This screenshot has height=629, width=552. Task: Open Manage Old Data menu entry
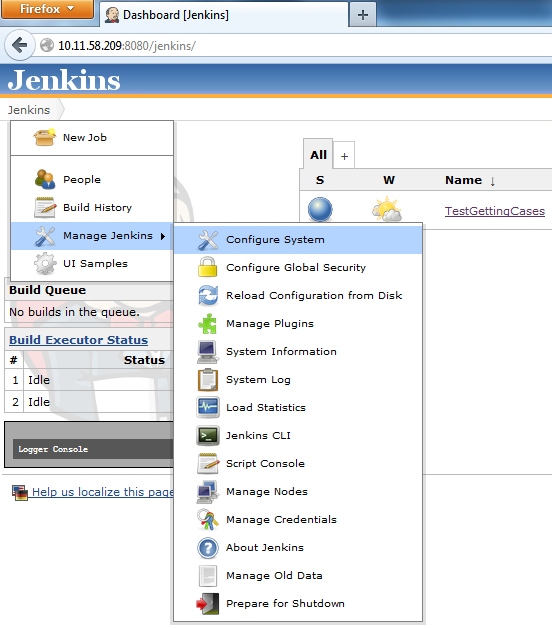tap(298, 576)
